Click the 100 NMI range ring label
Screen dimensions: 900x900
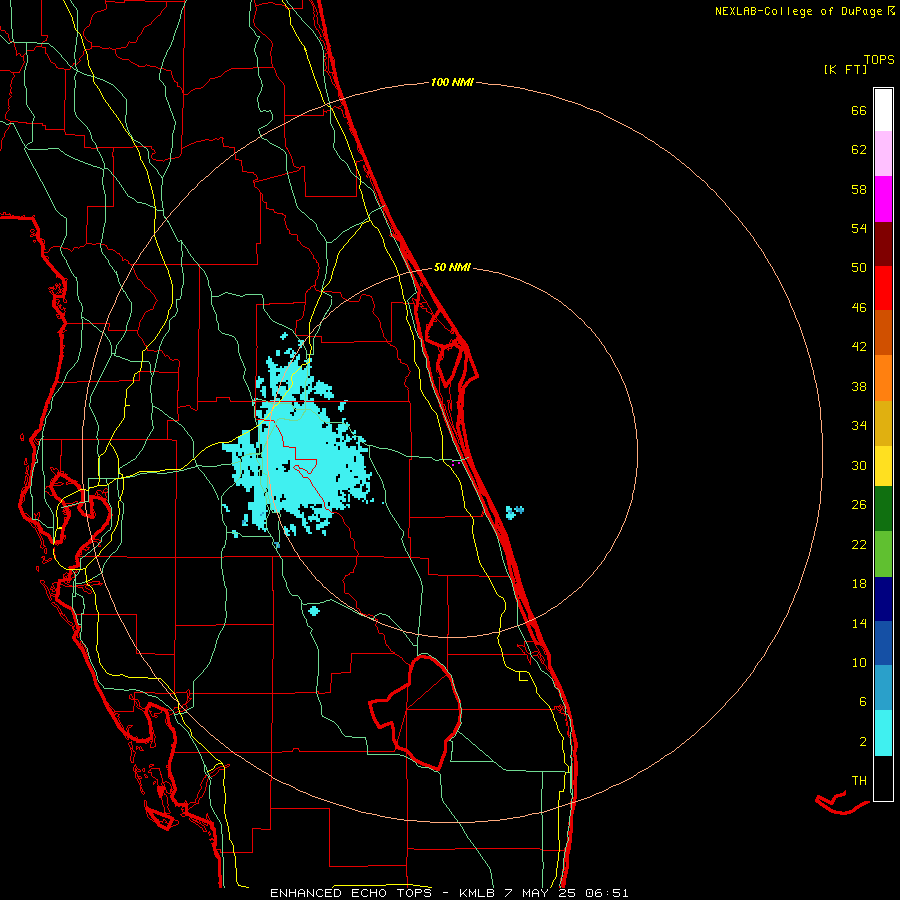click(x=452, y=83)
